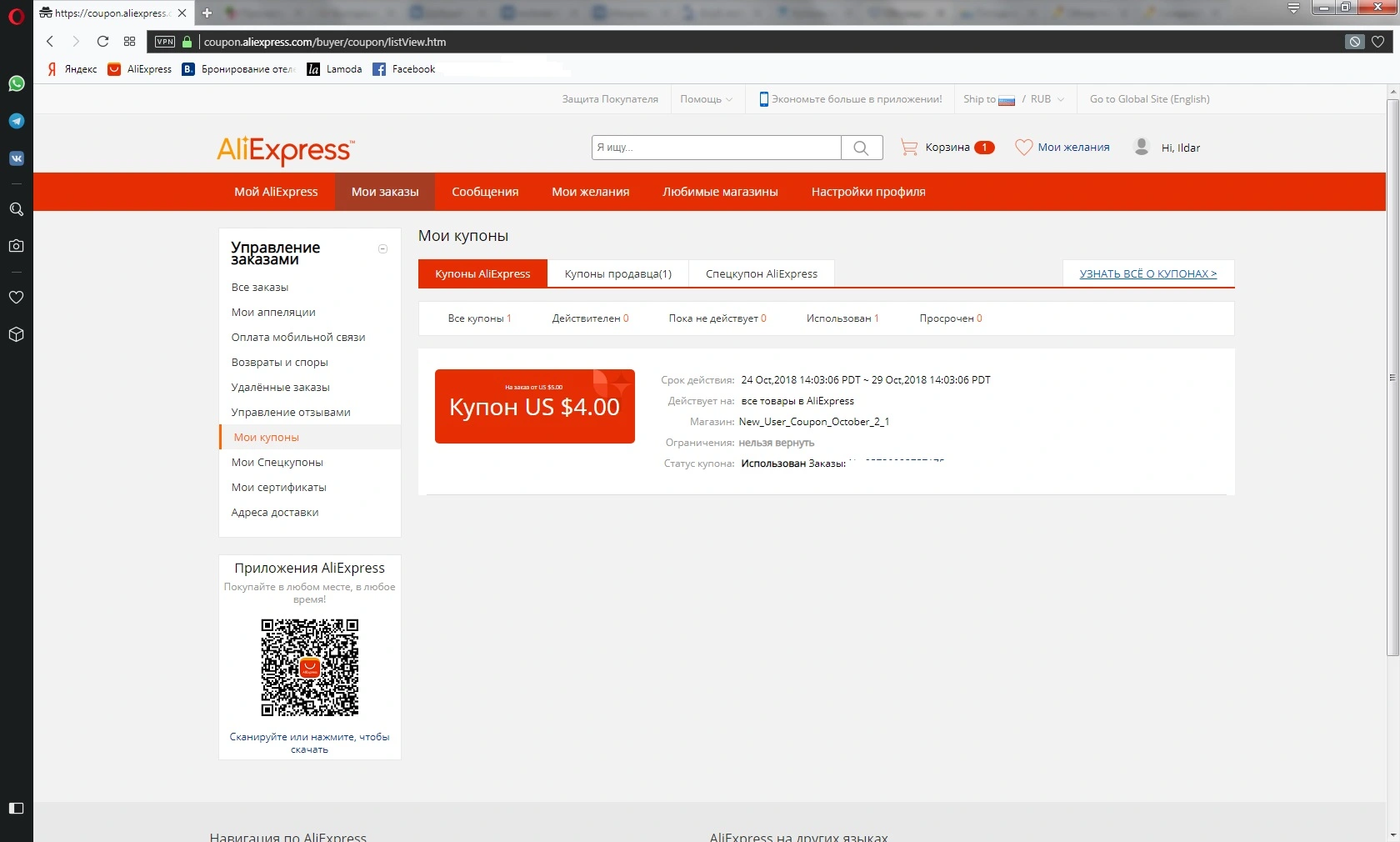The width and height of the screenshot is (1400, 842).
Task: Open Мои желания heart in the header
Action: coord(1062,148)
